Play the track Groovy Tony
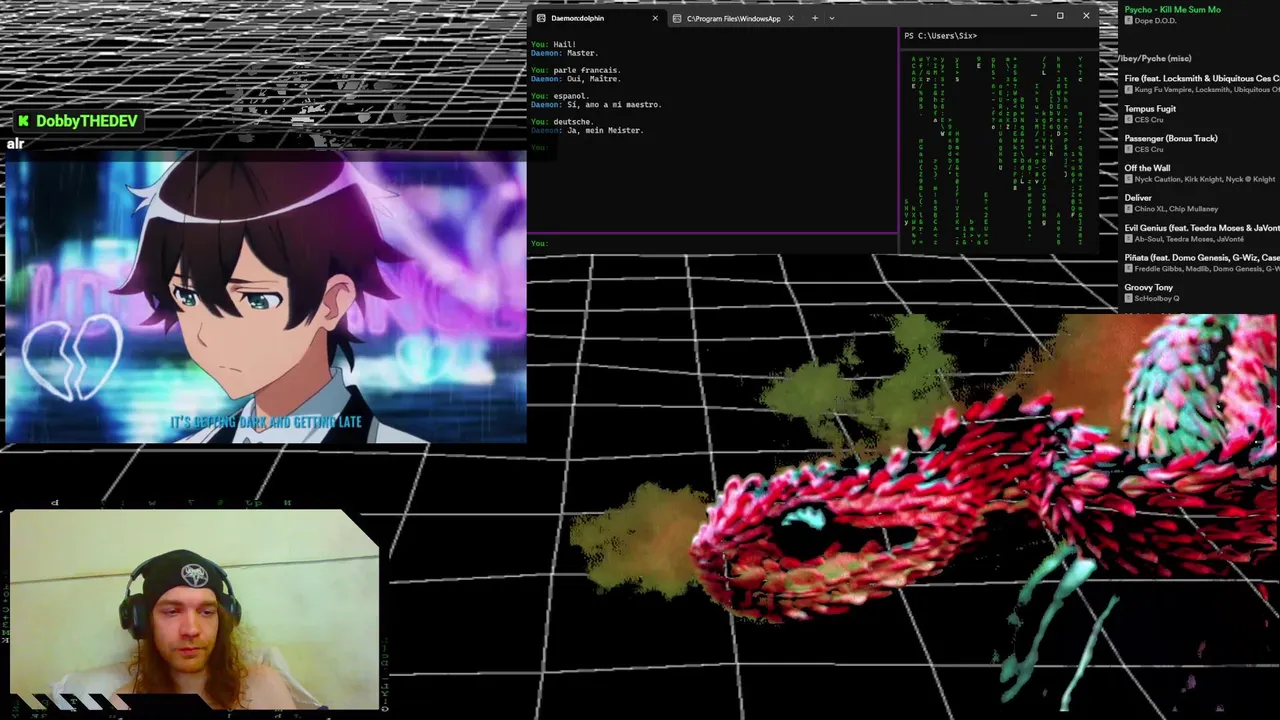Screen dimensions: 1280x720 (1148, 288)
